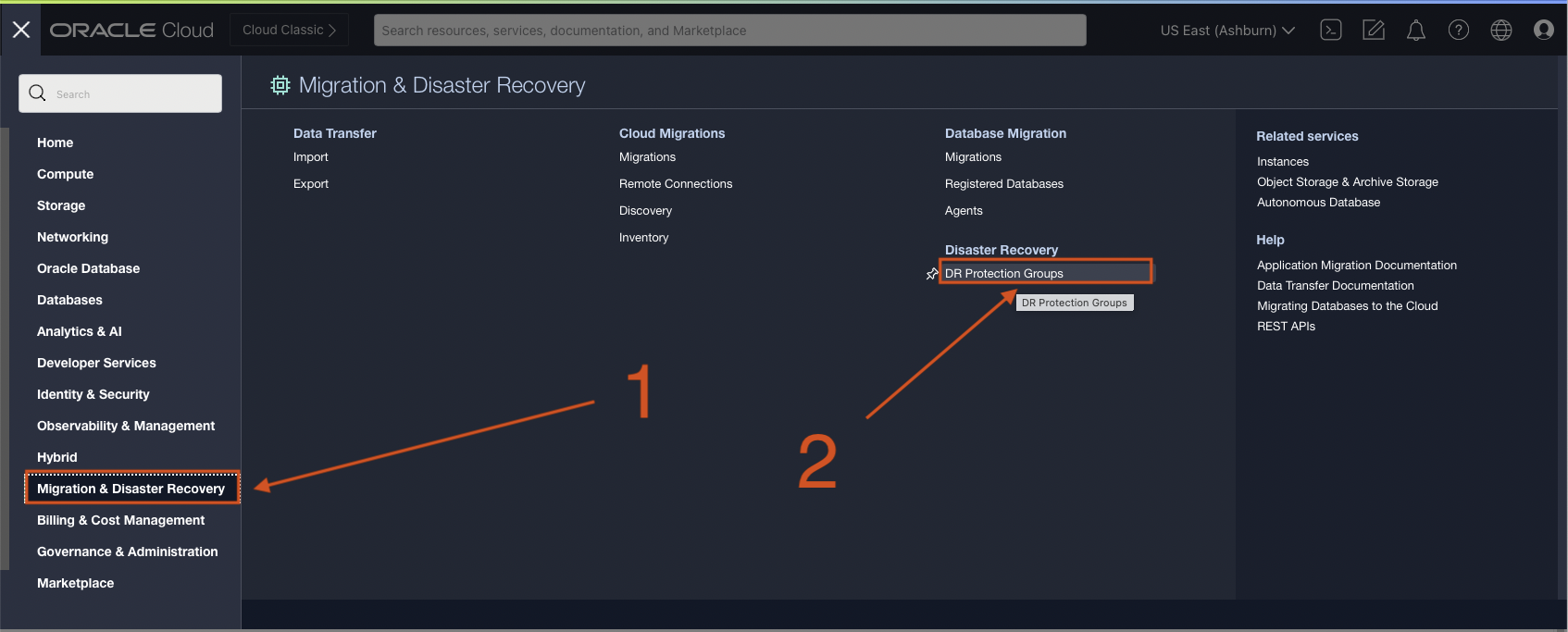Select Migration & Disaster Recovery in sidebar
1568x632 pixels.
(x=131, y=489)
